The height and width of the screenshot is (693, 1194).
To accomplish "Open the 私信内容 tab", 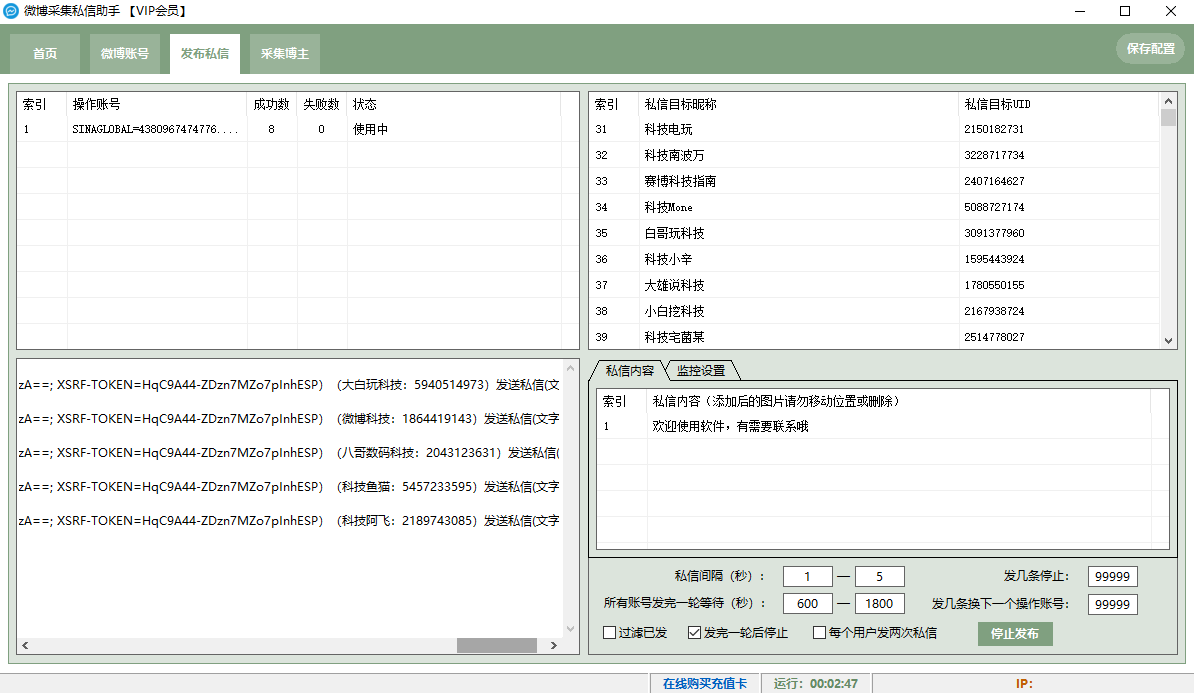I will pos(634,369).
